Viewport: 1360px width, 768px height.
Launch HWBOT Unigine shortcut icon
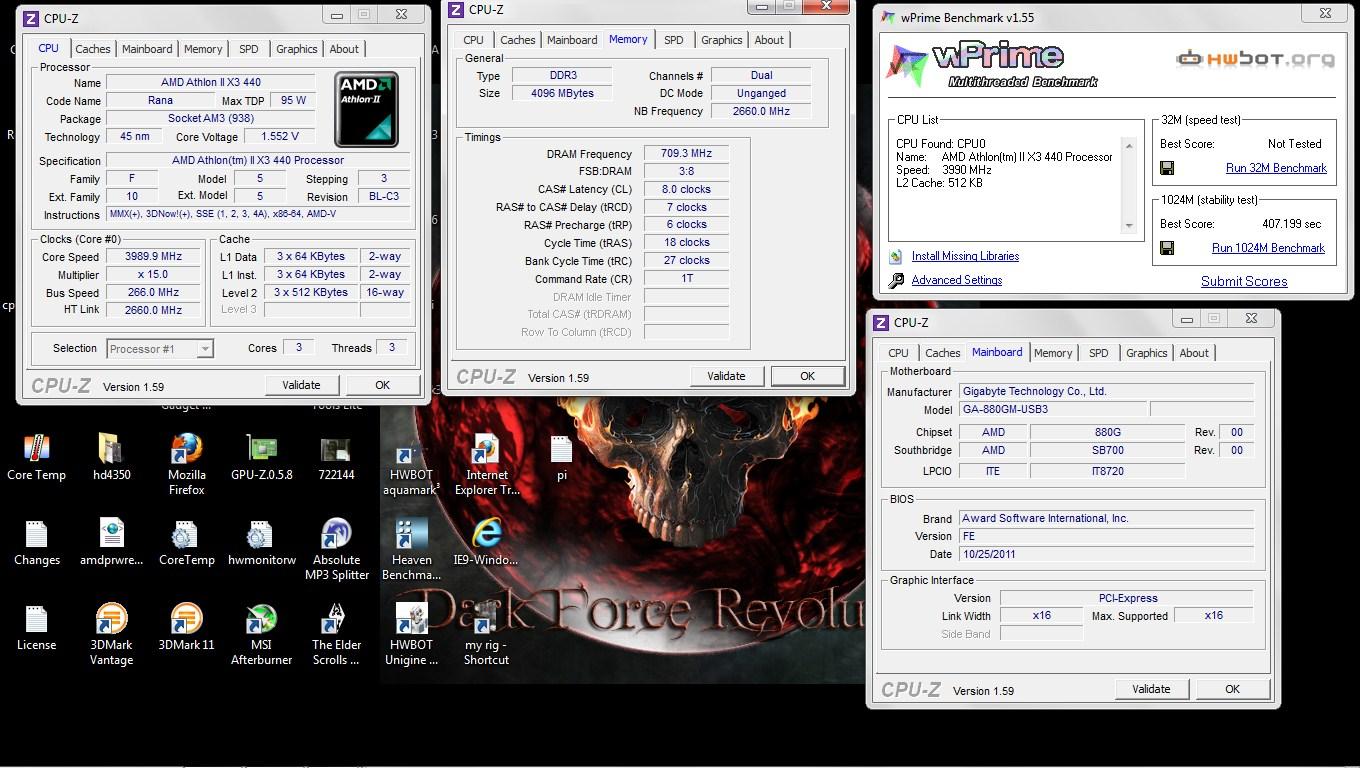click(411, 620)
